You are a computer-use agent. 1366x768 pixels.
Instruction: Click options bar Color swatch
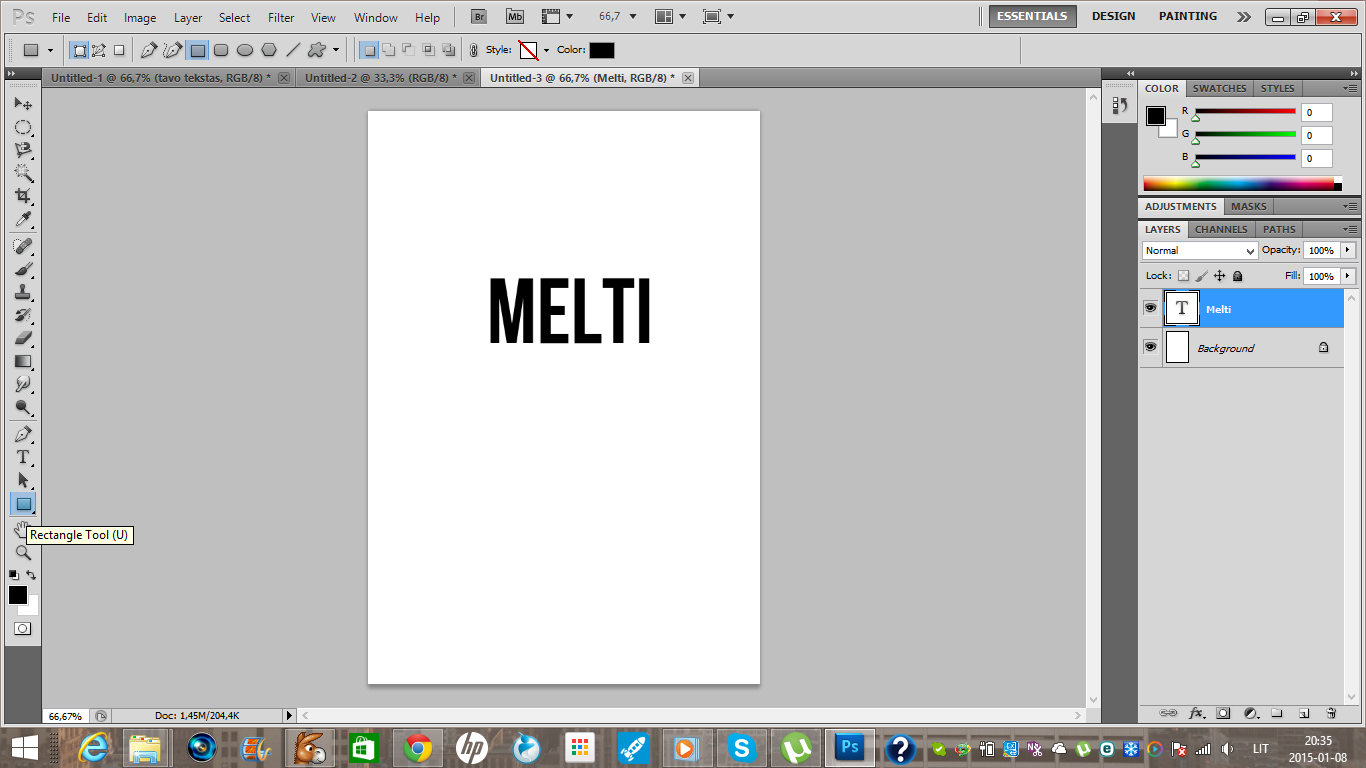point(602,50)
